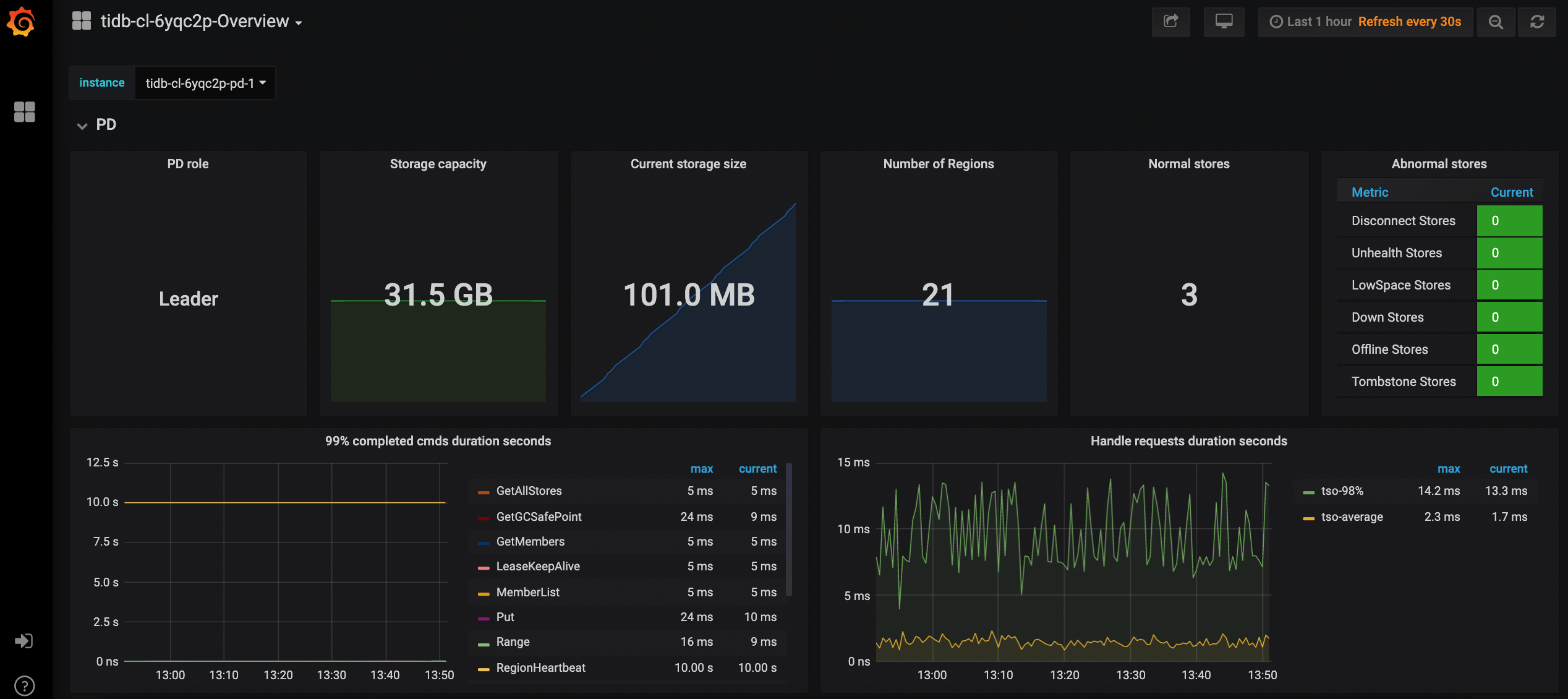Open the help icon in the sidebar
This screenshot has height=699, width=1568.
click(x=23, y=685)
